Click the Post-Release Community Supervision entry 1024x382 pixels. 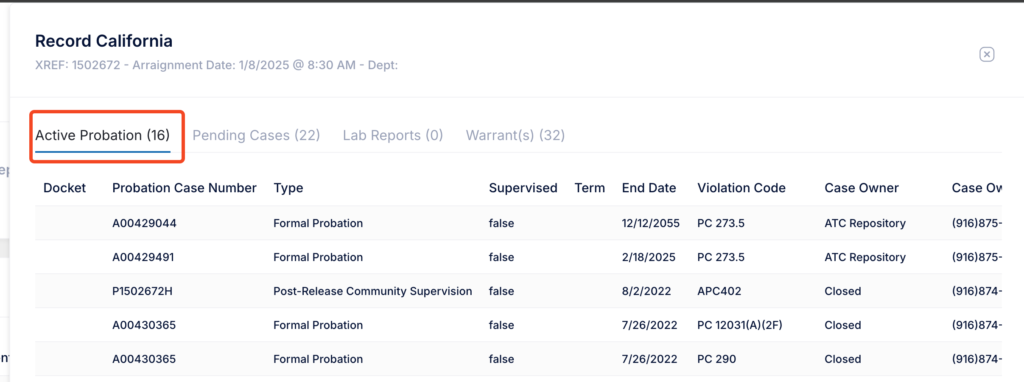pos(372,291)
